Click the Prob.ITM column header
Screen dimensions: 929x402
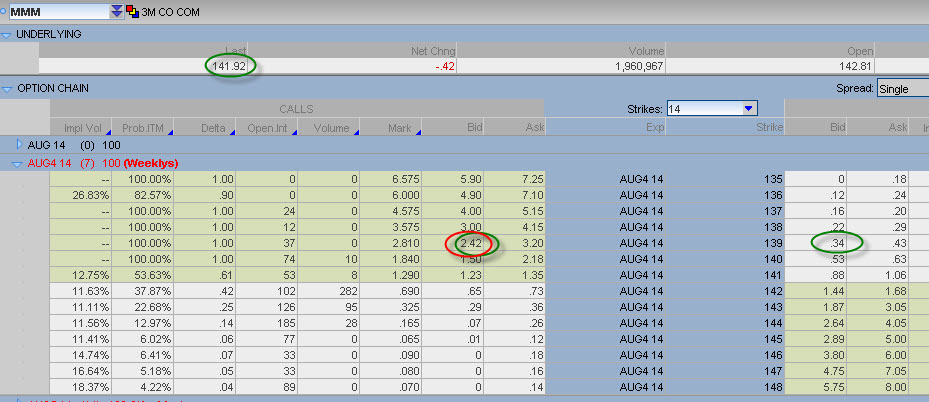(144, 127)
